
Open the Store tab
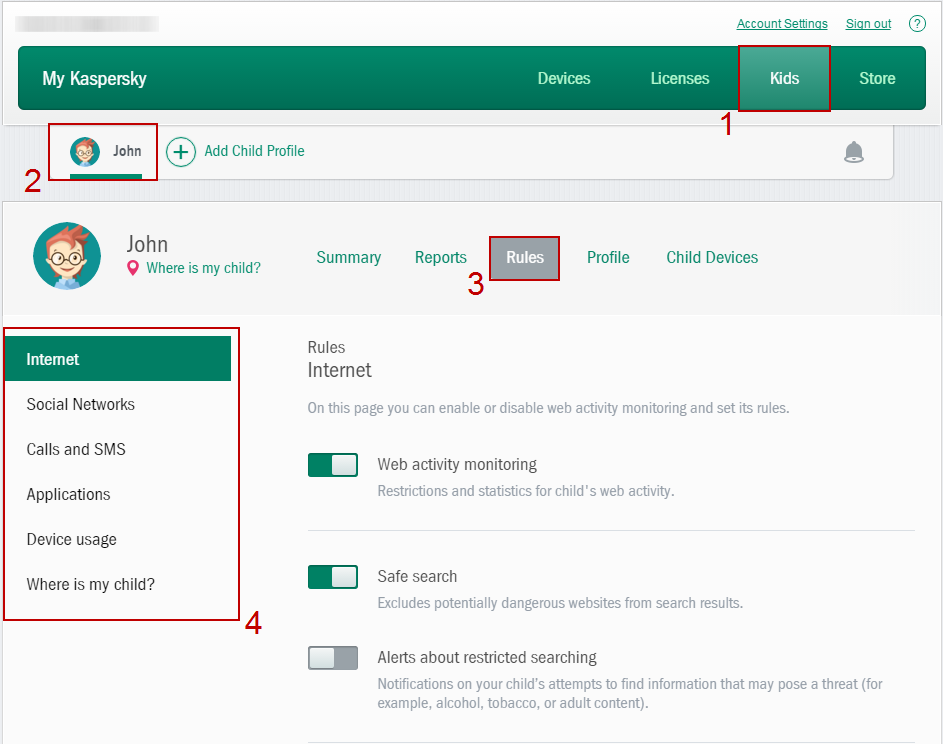877,78
